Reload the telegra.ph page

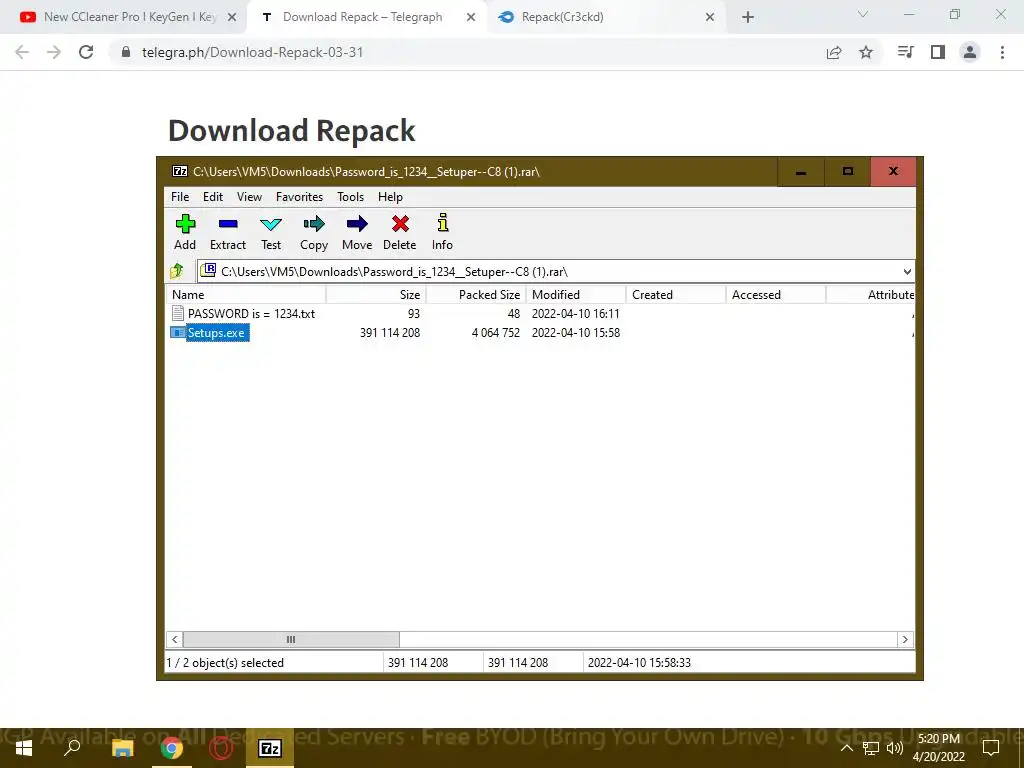point(86,52)
